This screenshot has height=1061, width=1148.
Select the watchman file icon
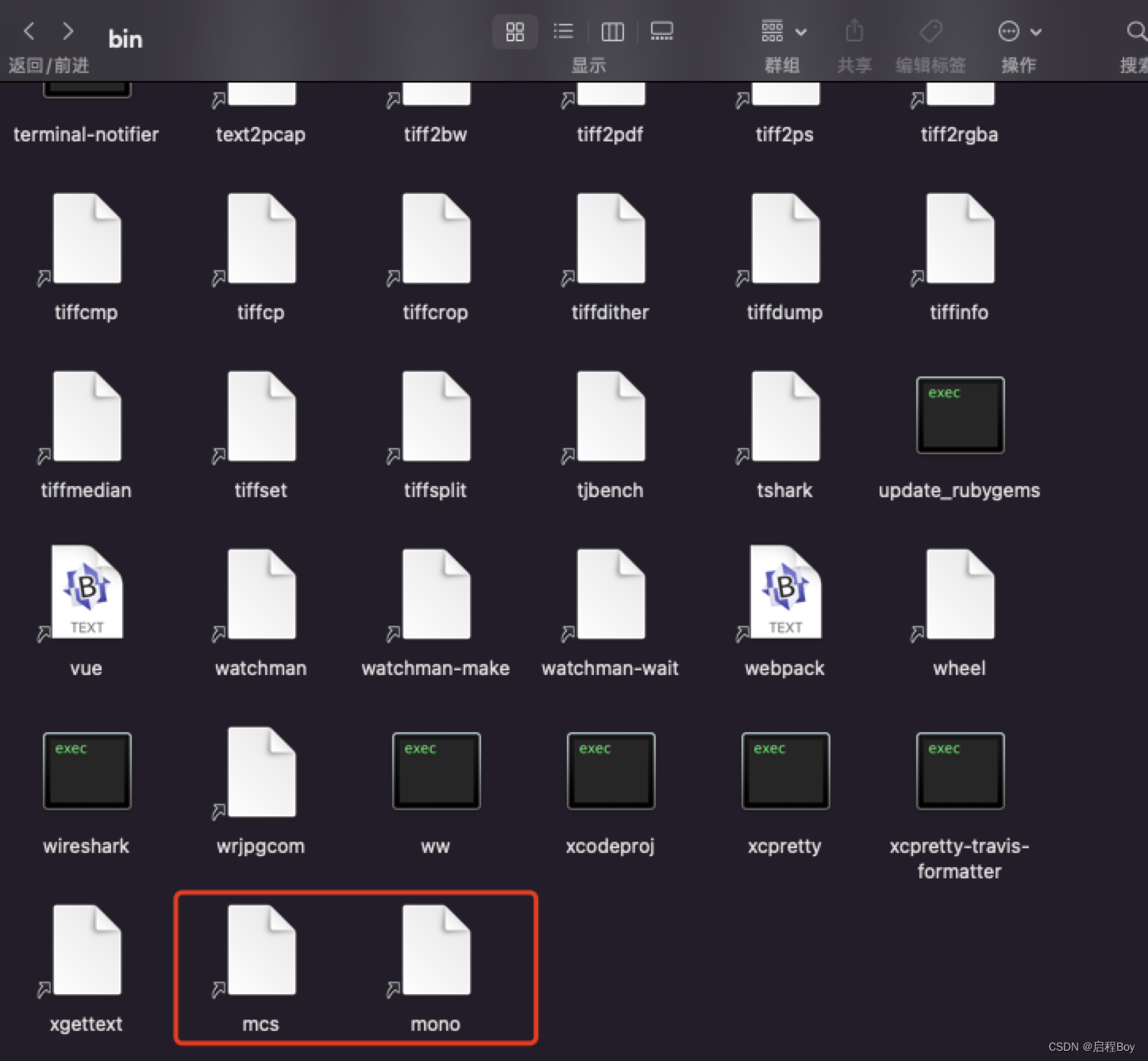point(261,594)
